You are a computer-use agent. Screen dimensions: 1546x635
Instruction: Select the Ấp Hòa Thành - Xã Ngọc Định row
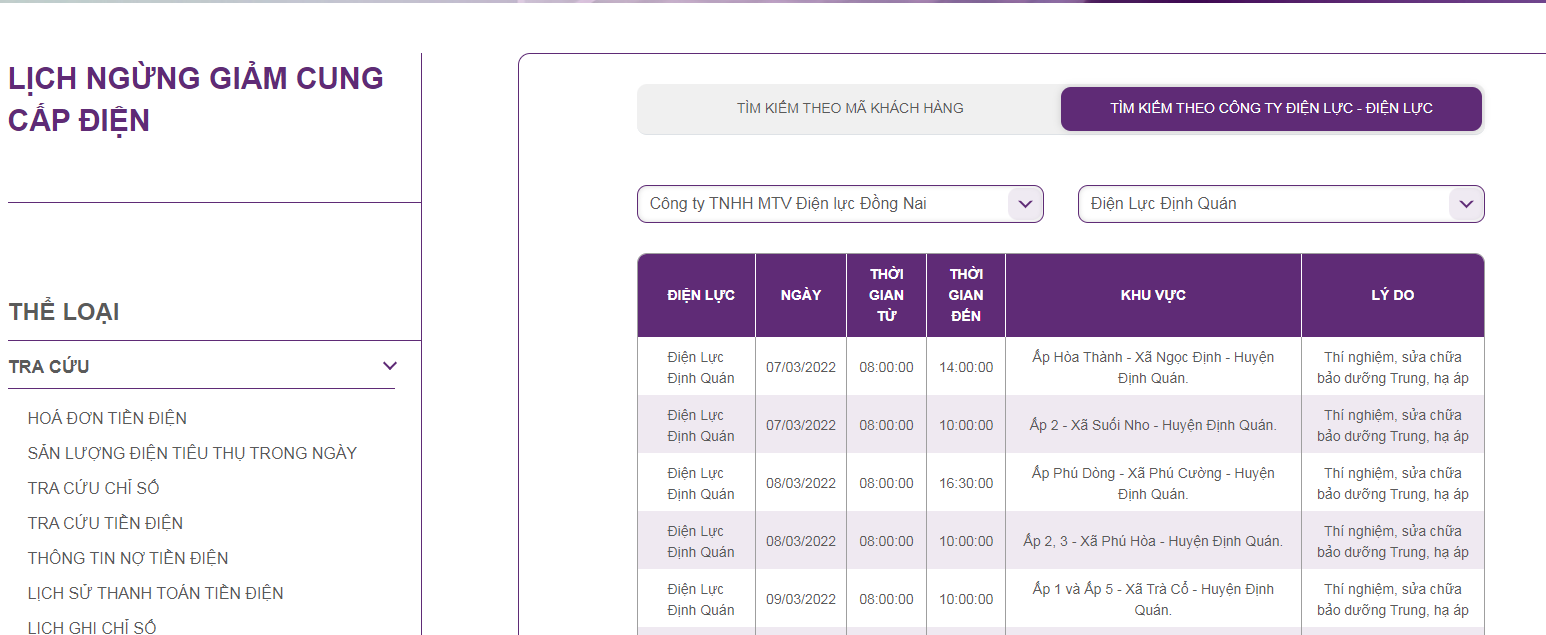(x=1061, y=367)
